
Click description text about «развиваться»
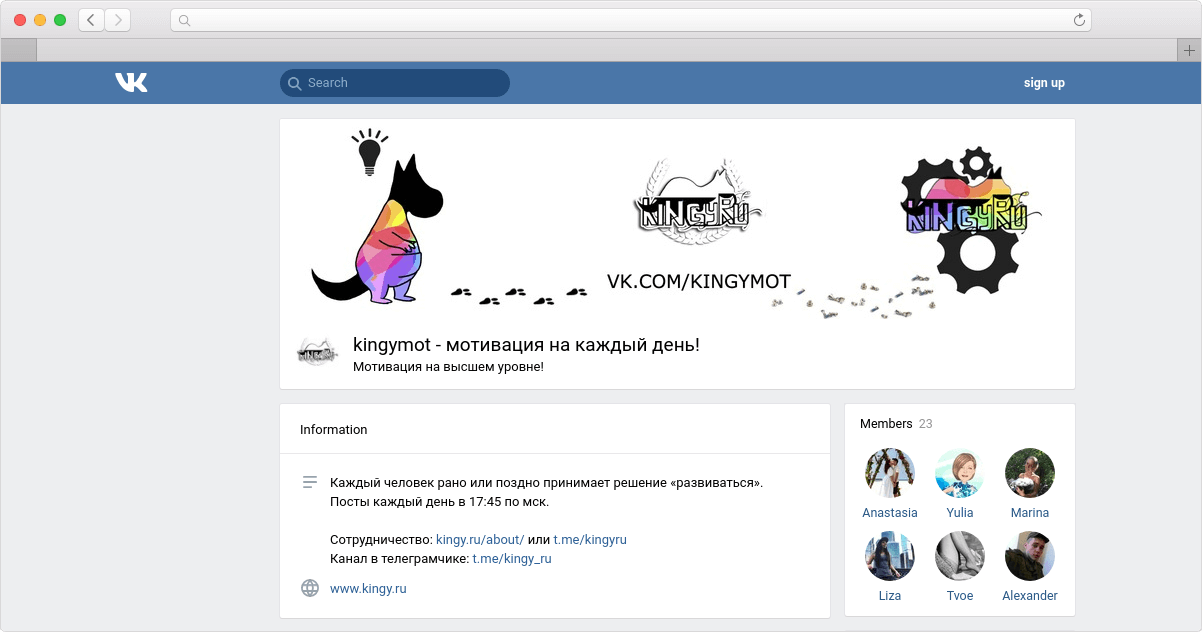click(547, 483)
